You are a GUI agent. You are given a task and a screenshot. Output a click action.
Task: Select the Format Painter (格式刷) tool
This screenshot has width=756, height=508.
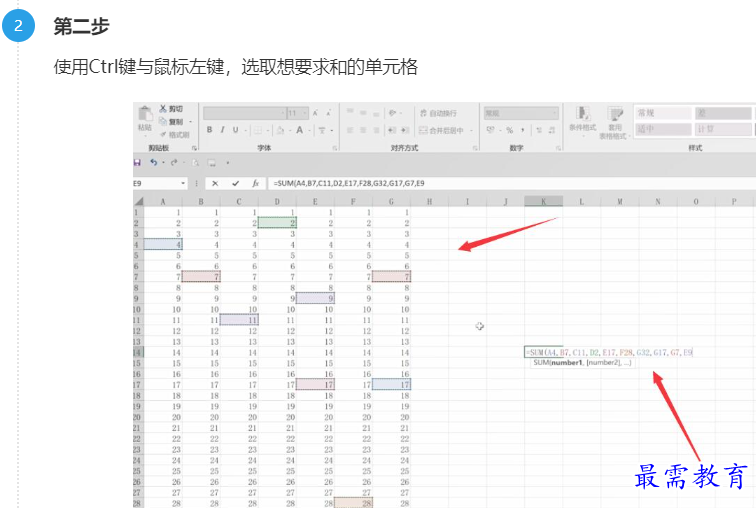175,134
